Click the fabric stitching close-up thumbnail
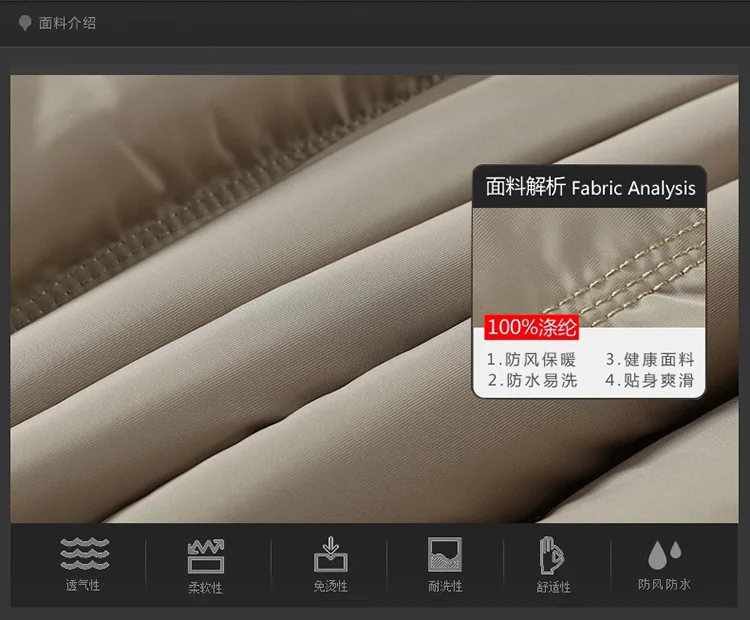 [589, 267]
